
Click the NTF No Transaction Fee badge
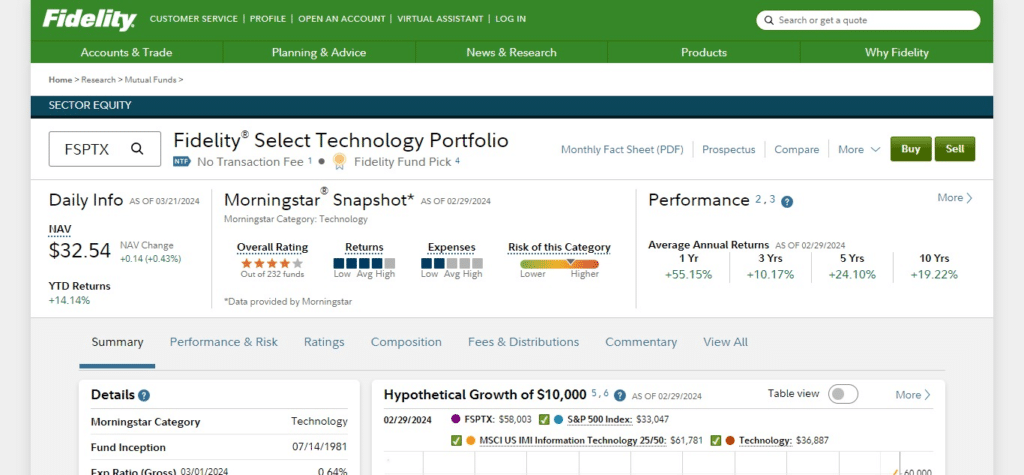coord(181,161)
